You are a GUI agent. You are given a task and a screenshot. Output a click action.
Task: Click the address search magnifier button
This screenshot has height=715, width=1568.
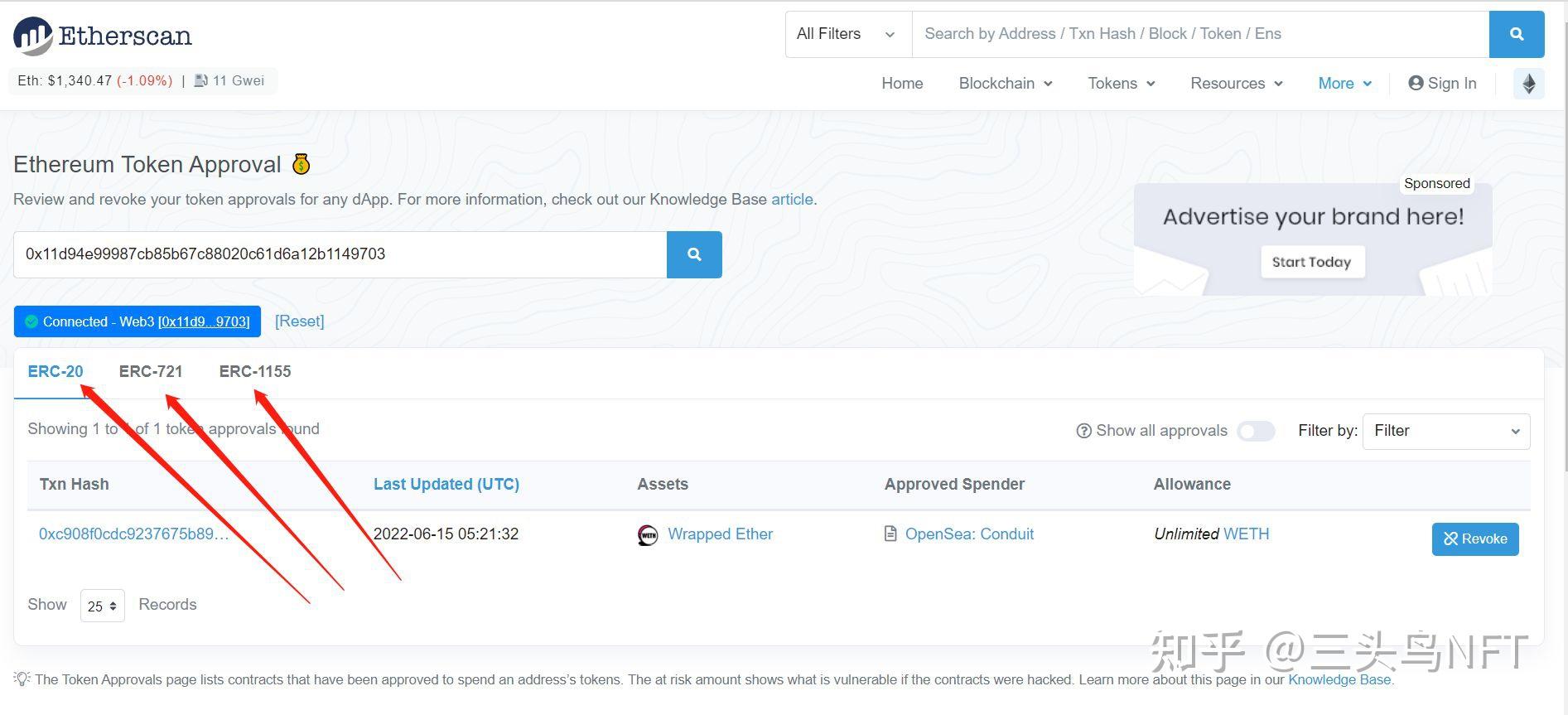click(x=694, y=254)
